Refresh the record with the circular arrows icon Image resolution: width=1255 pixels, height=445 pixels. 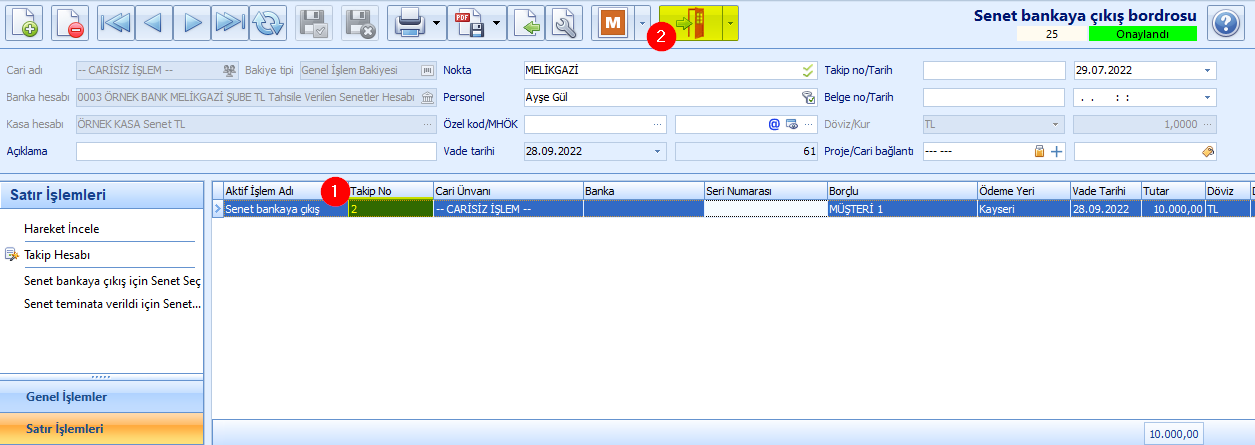(268, 22)
